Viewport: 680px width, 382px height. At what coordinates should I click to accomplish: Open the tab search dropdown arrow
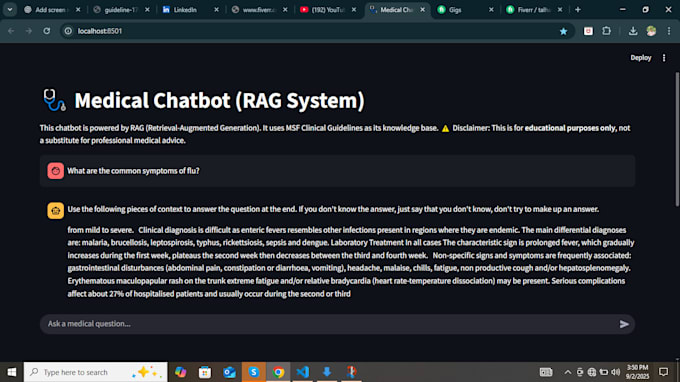coord(10,10)
